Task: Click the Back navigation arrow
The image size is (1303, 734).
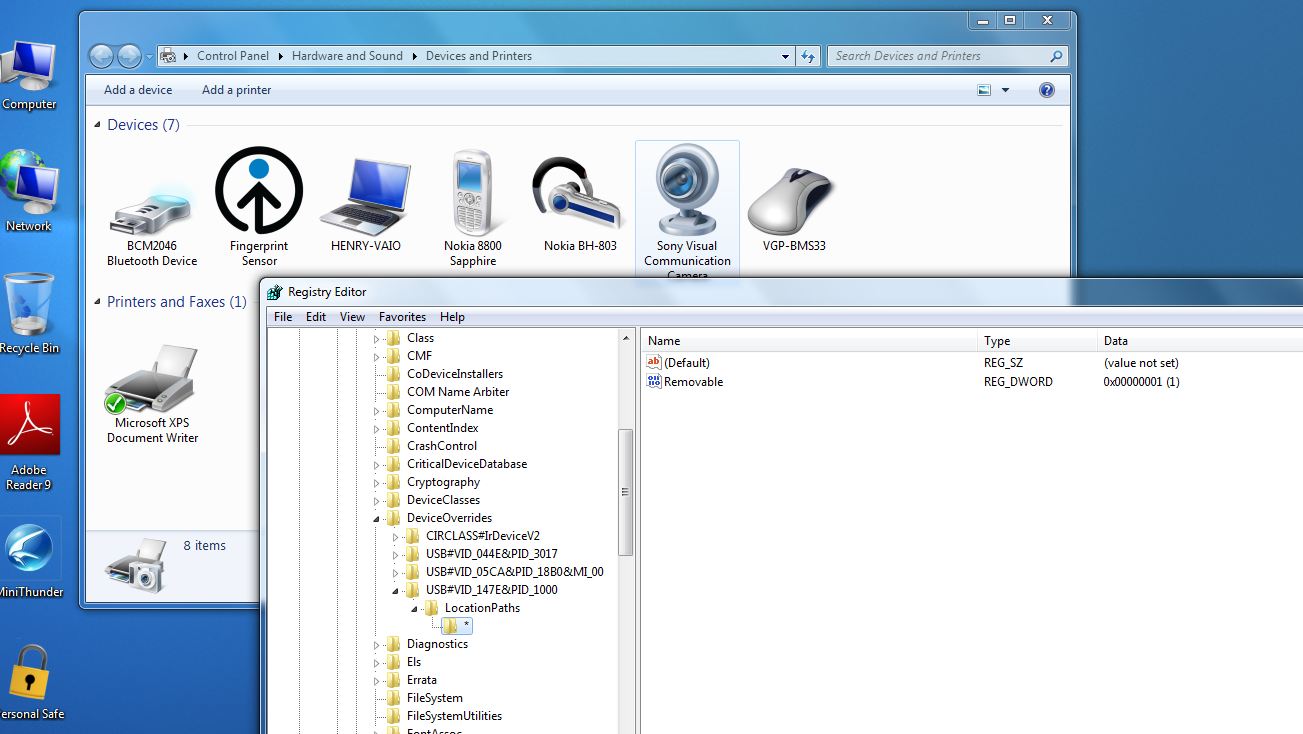Action: click(x=101, y=56)
